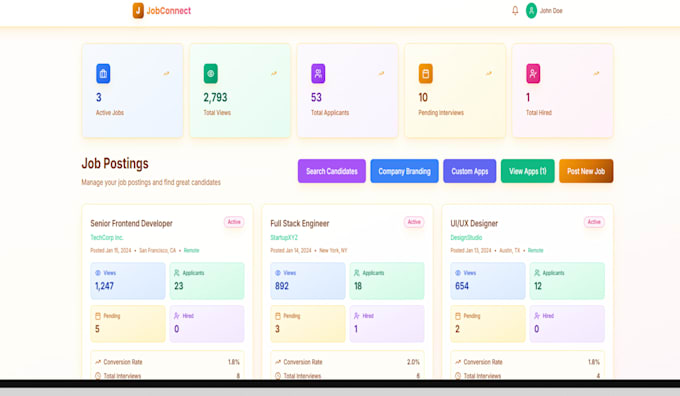Click the Applicants icon in the Full Stack Engineer card
The width and height of the screenshot is (680, 396).
[356, 273]
